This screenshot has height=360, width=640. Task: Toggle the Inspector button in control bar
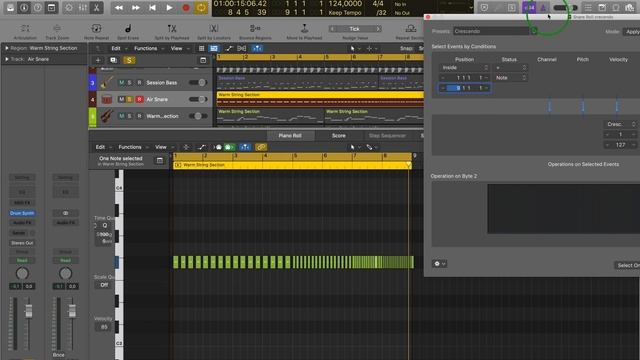[x=24, y=8]
